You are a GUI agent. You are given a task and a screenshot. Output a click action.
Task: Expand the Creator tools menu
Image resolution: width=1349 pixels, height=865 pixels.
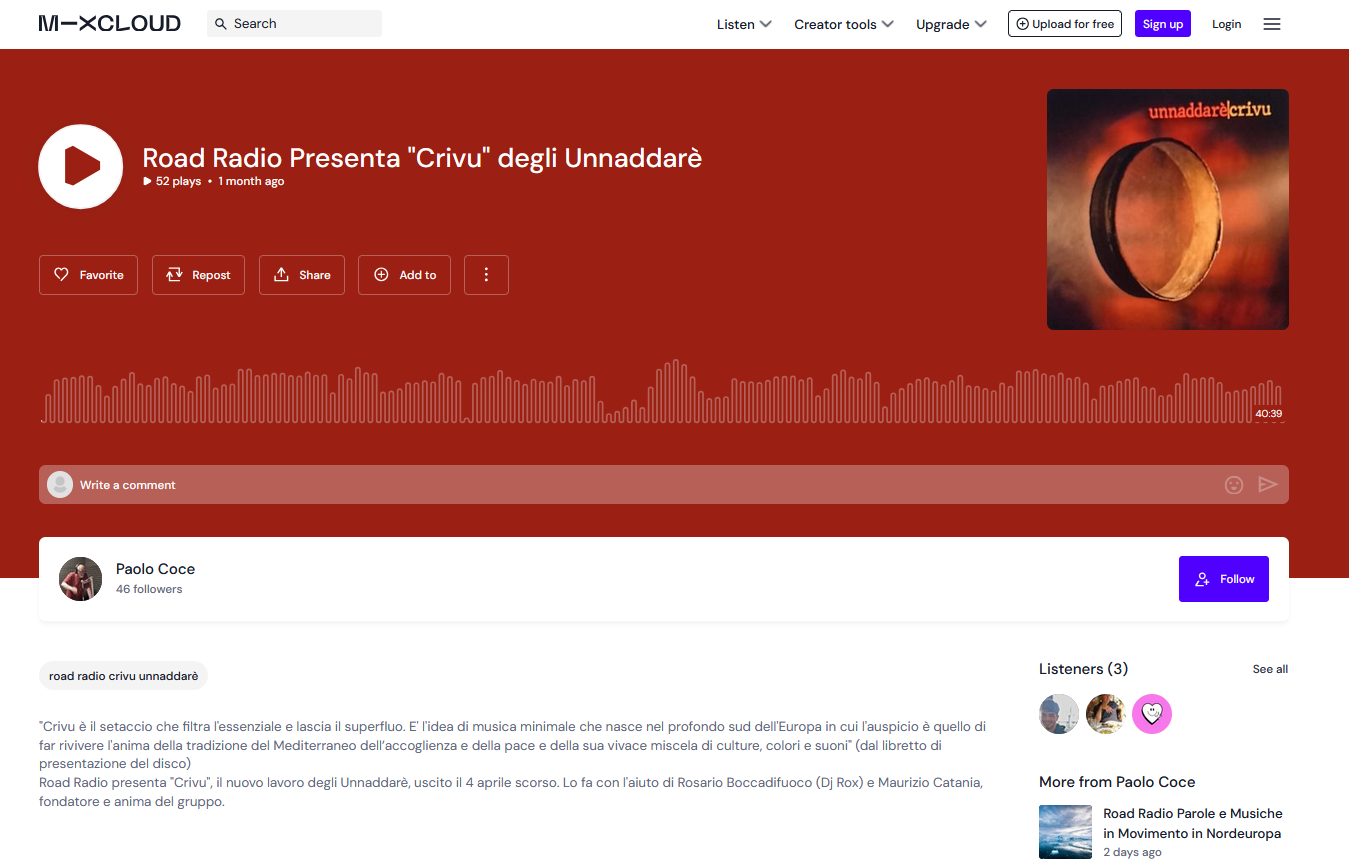pos(844,24)
